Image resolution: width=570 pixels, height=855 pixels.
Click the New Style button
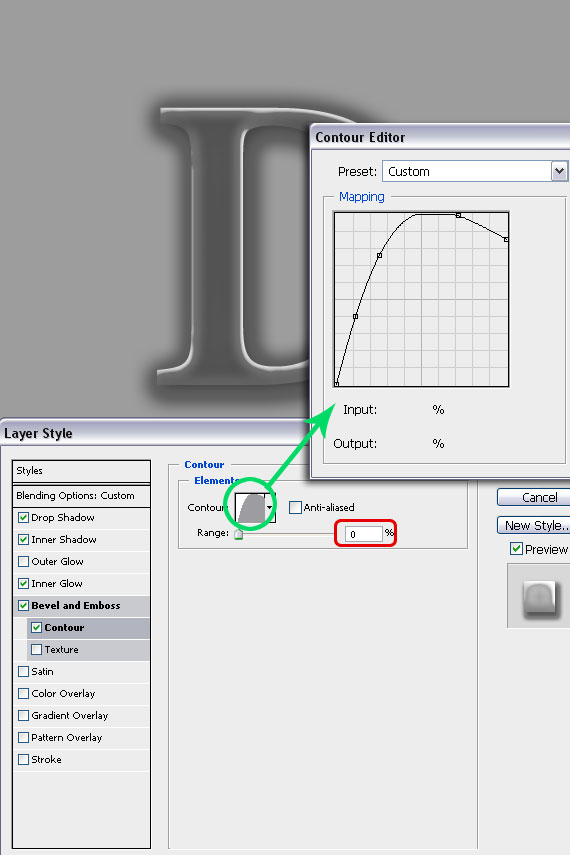pos(536,526)
